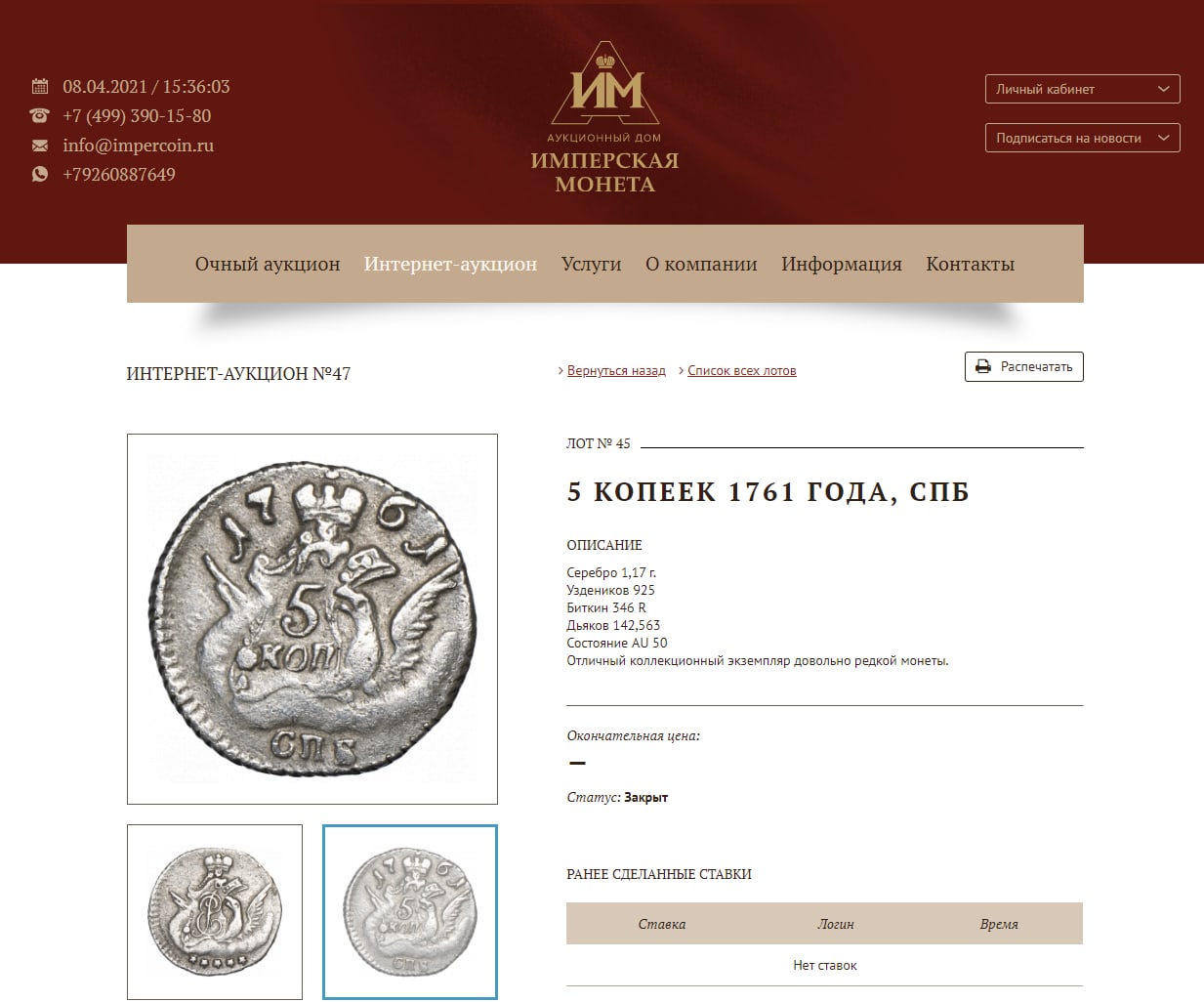The height and width of the screenshot is (1002, 1204).
Task: Click the envelope email icon
Action: 40,146
